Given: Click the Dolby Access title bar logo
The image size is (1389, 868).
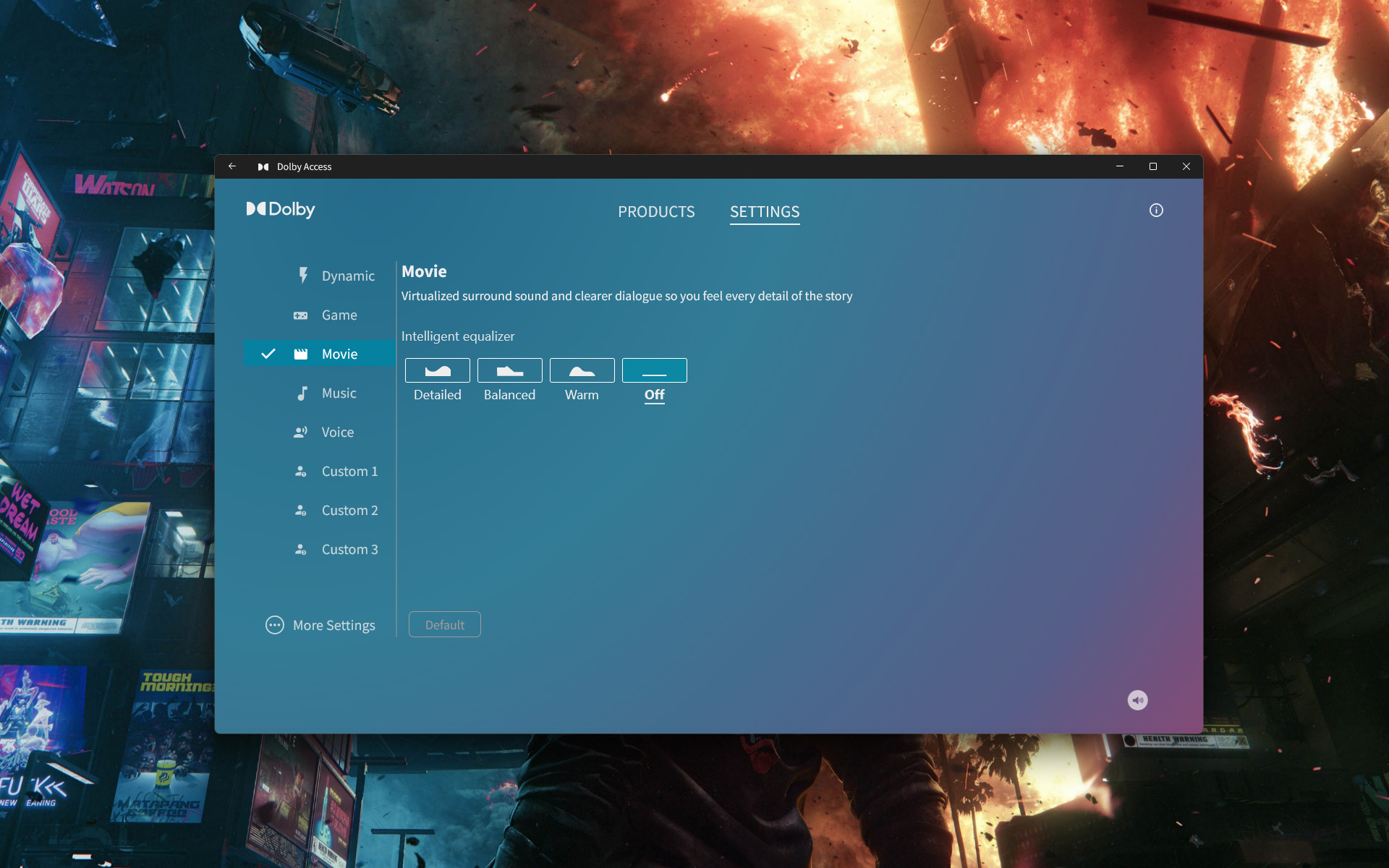Looking at the screenshot, I should coord(263,167).
